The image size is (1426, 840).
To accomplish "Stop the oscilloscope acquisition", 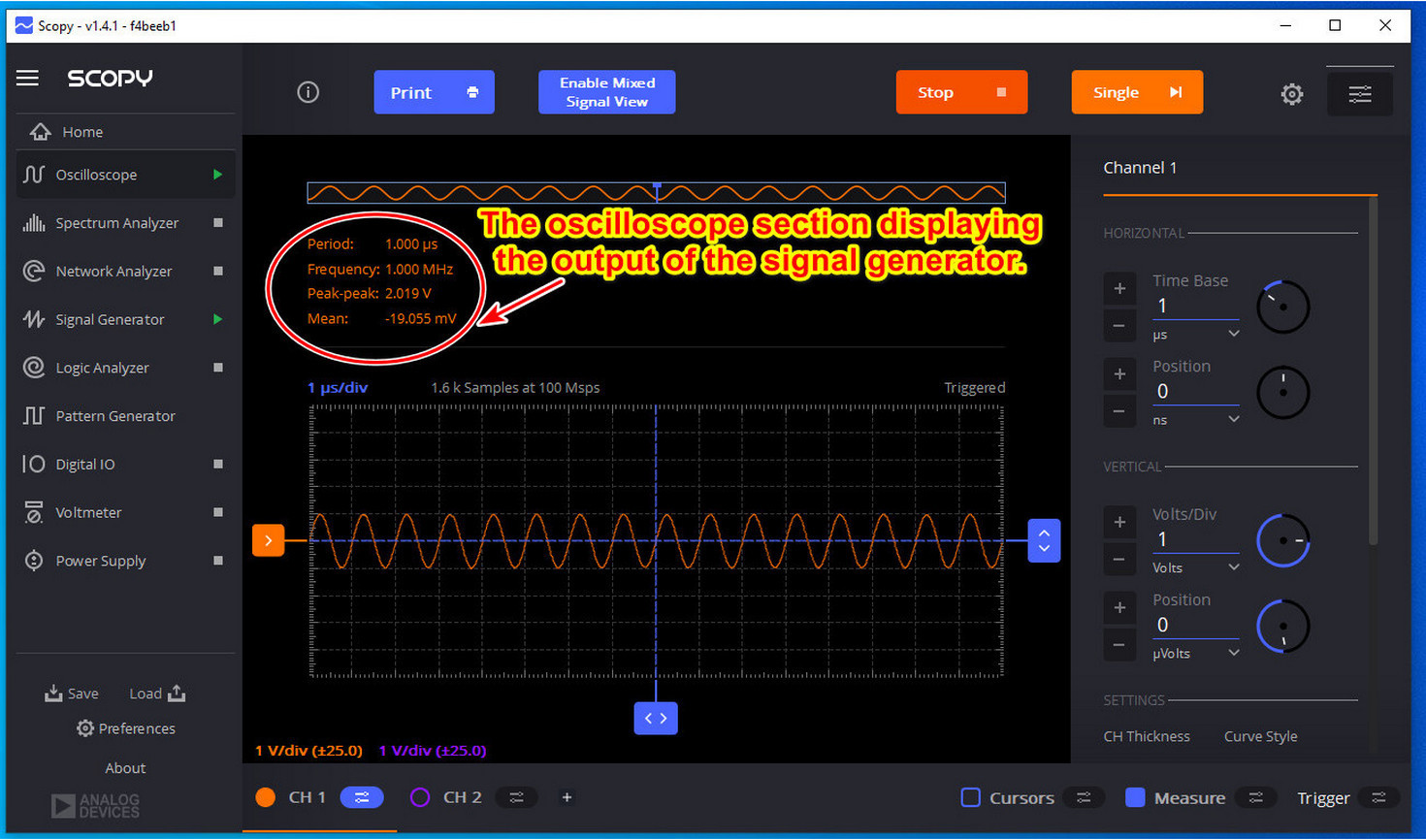I will pos(961,92).
